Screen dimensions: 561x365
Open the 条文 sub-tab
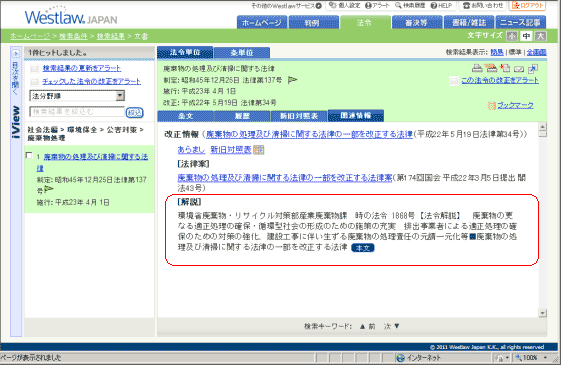click(x=186, y=116)
